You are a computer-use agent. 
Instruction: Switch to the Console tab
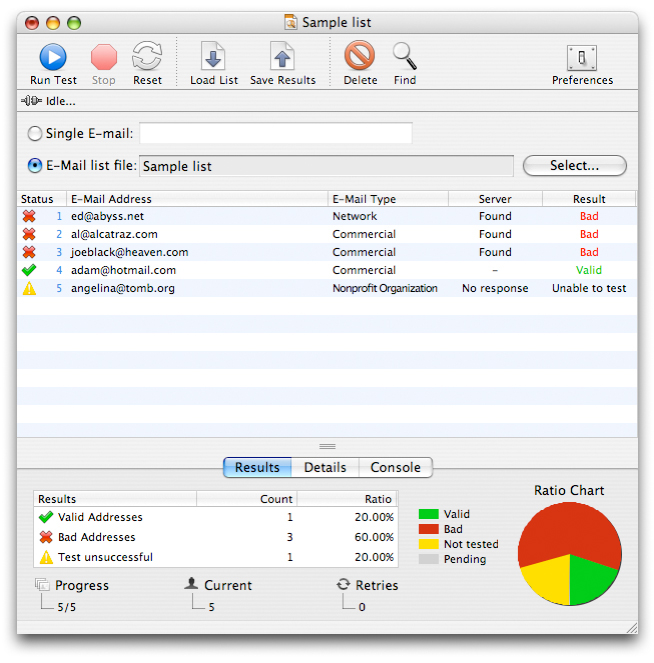395,467
